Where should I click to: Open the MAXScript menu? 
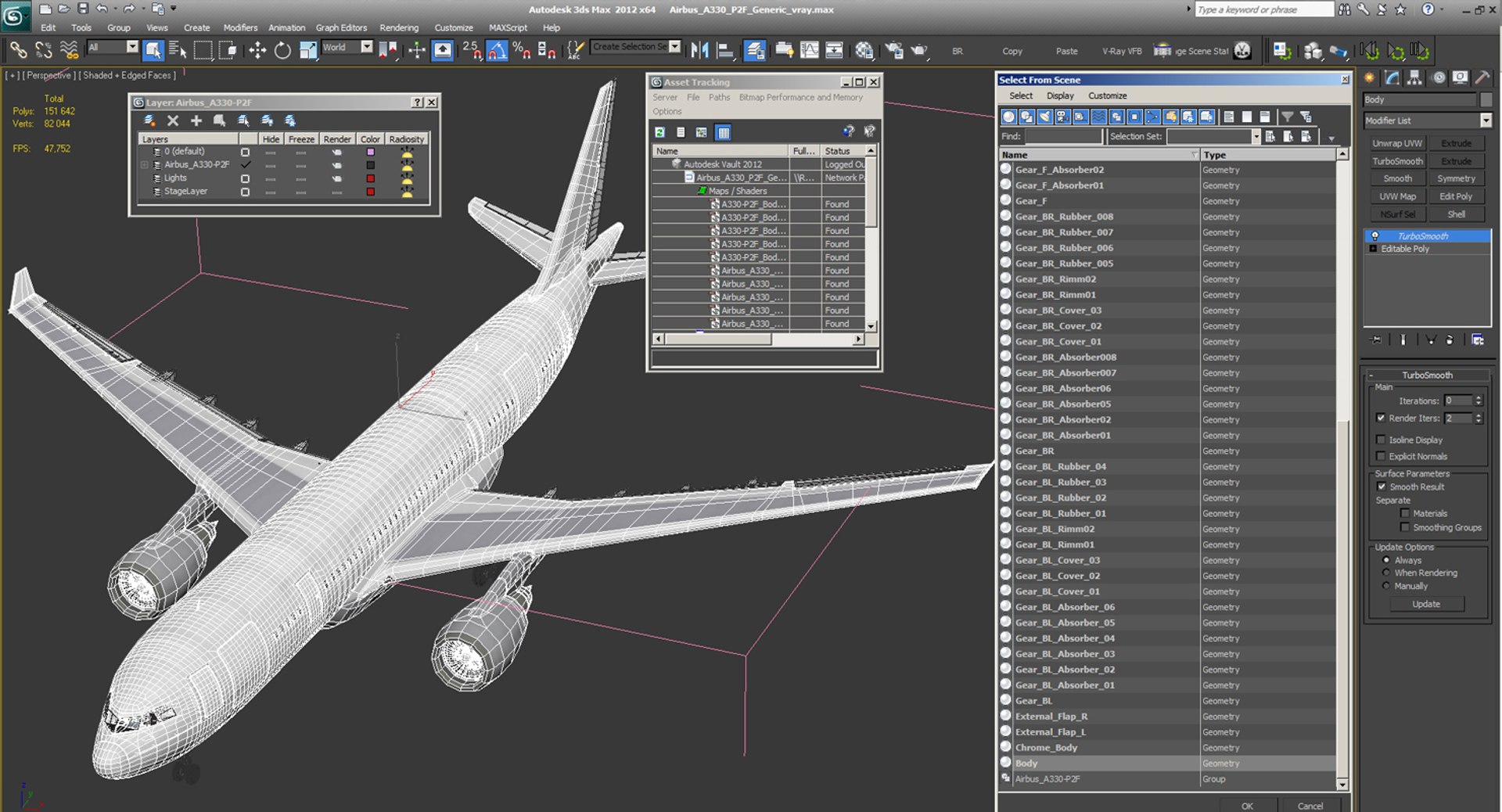[508, 27]
